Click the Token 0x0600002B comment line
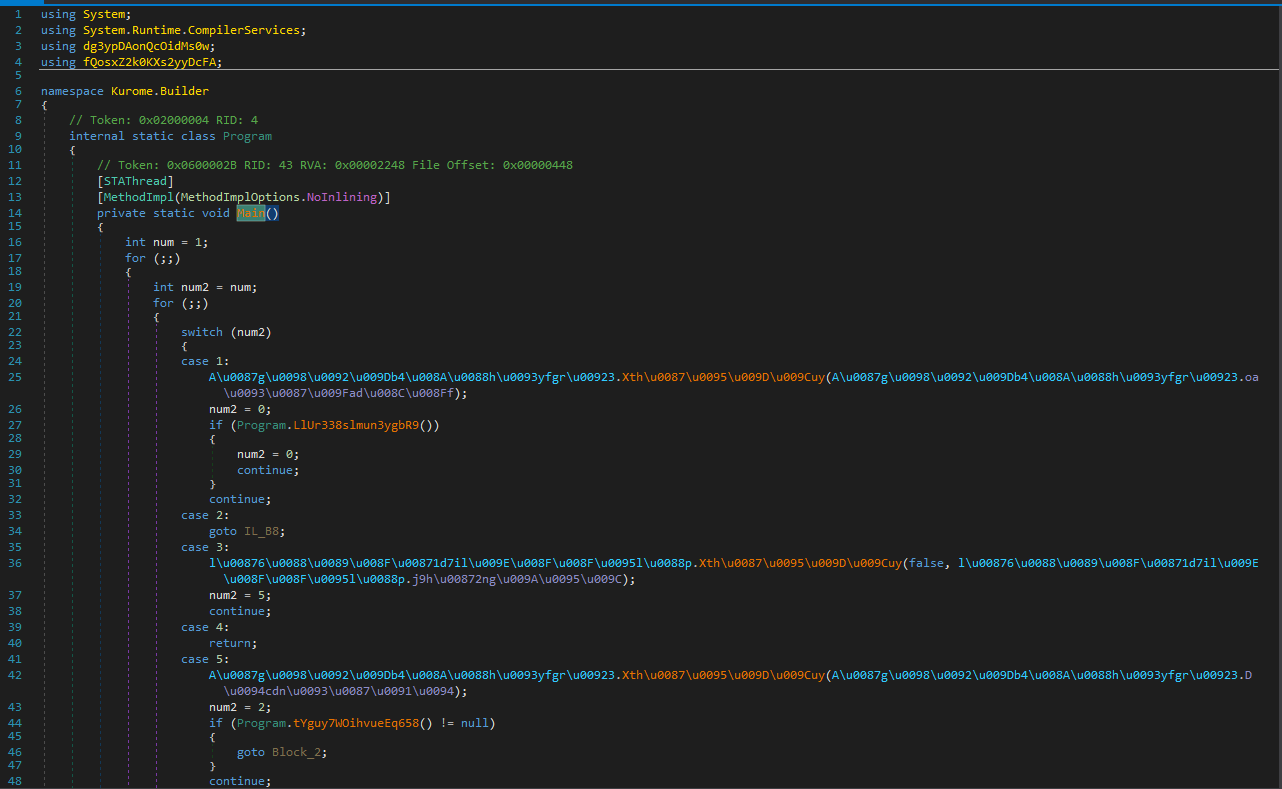This screenshot has height=789, width=1282. pos(334,165)
